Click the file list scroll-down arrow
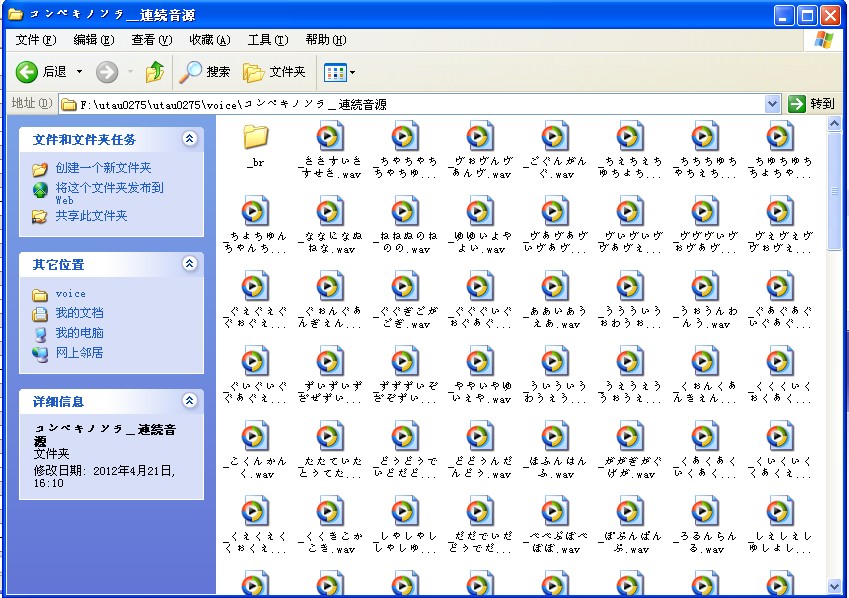 click(x=834, y=586)
